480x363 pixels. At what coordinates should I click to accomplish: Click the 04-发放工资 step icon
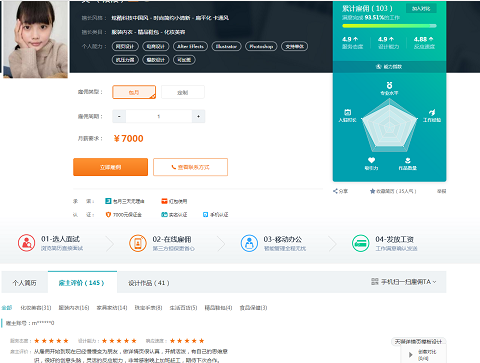[361, 243]
